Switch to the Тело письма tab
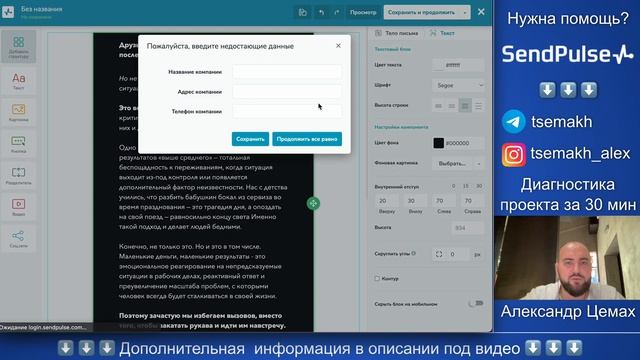Viewport: 640px width, 360px height. pyautogui.click(x=396, y=33)
